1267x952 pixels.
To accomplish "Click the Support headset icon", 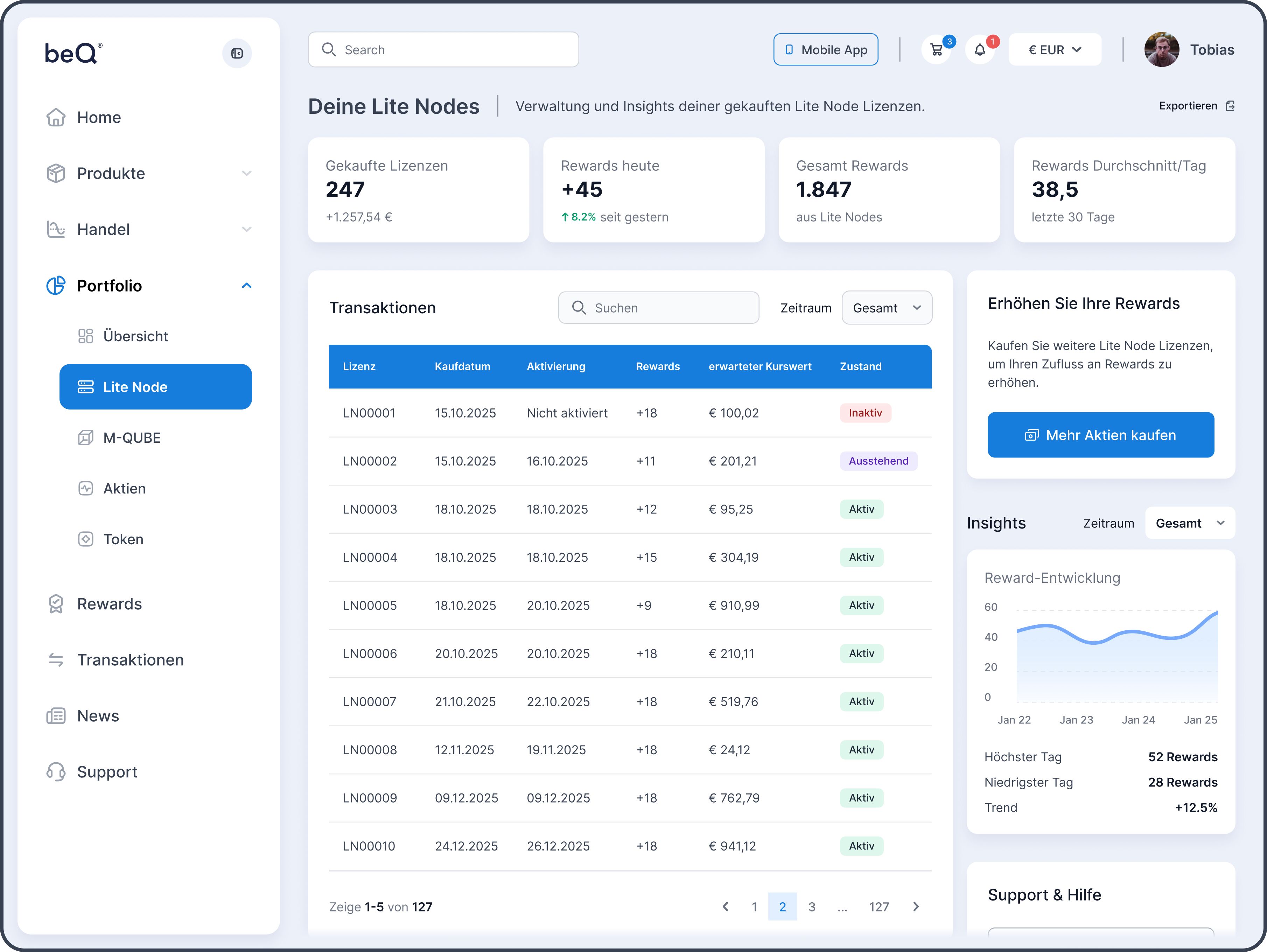I will point(56,771).
